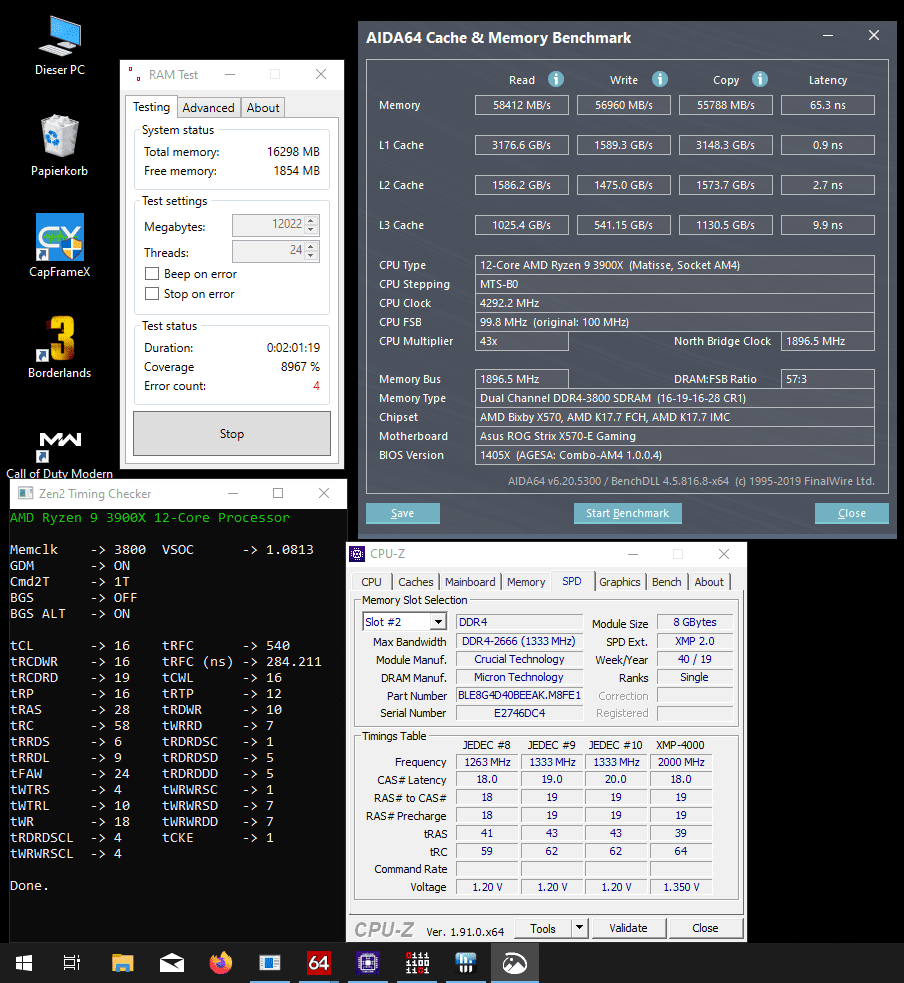Click the Module Size 8 GBytes field

695,622
